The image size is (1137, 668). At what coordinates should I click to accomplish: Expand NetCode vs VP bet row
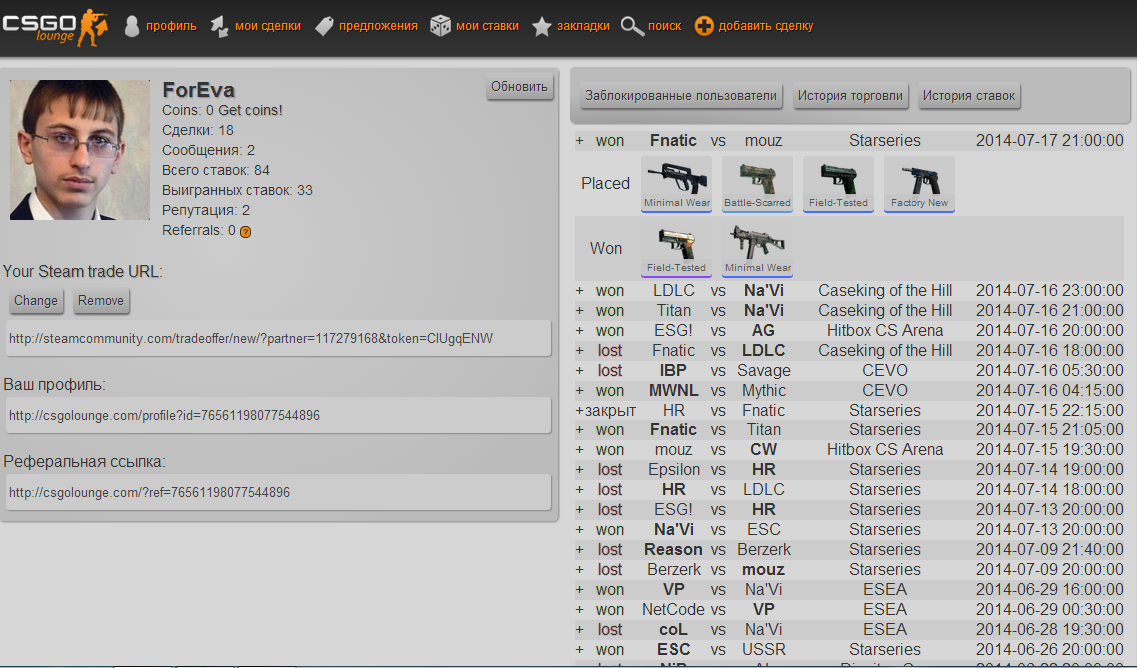pyautogui.click(x=579, y=610)
